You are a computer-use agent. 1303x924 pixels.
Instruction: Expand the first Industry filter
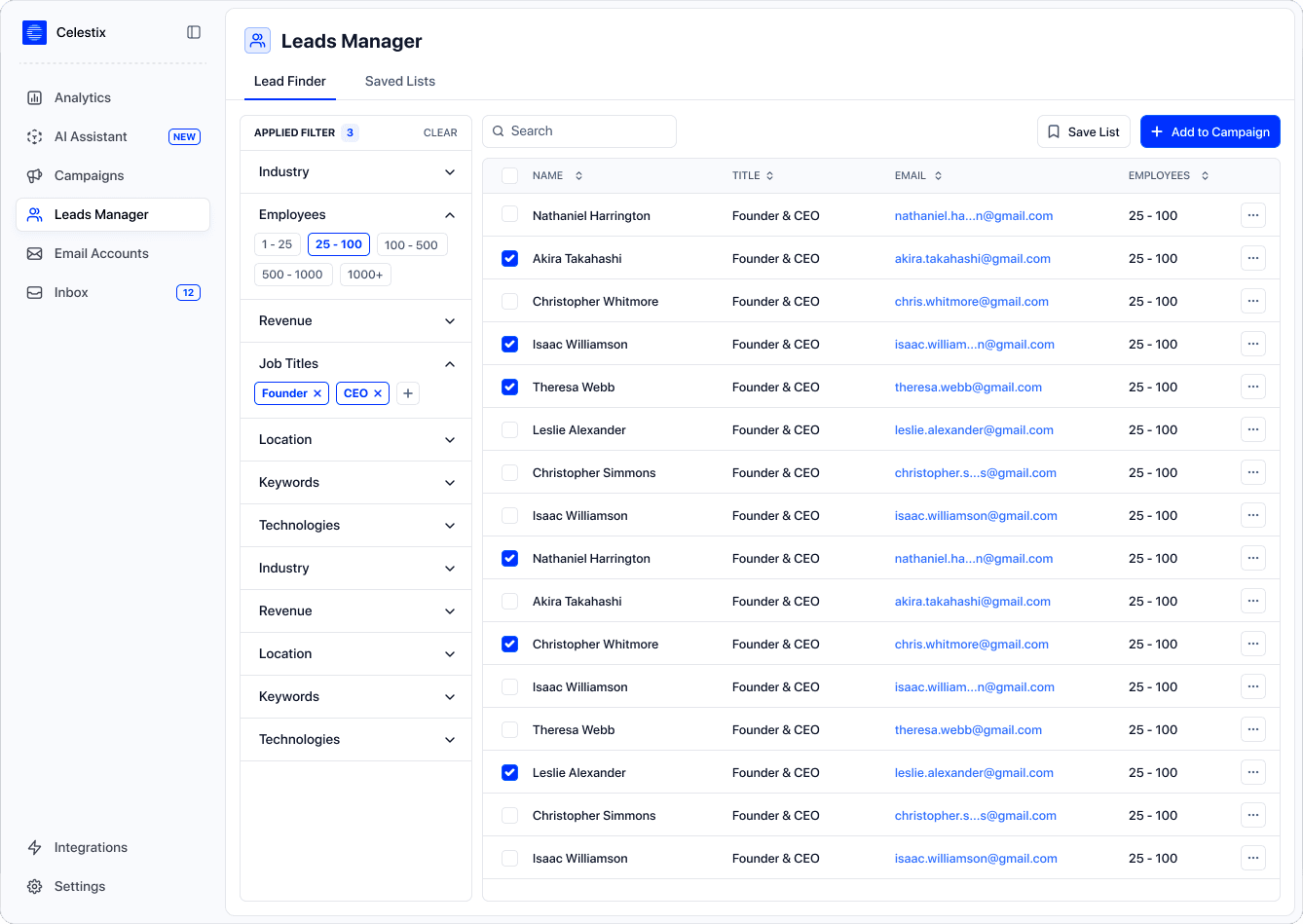click(x=355, y=171)
